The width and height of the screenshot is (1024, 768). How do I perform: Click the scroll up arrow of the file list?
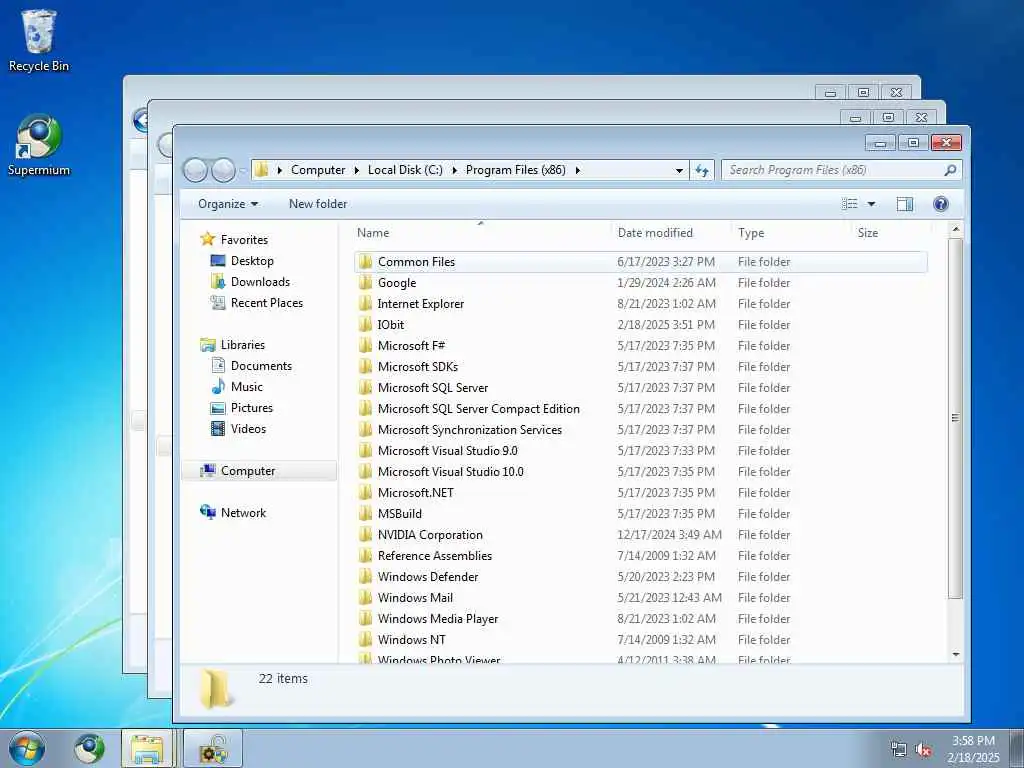[955, 229]
